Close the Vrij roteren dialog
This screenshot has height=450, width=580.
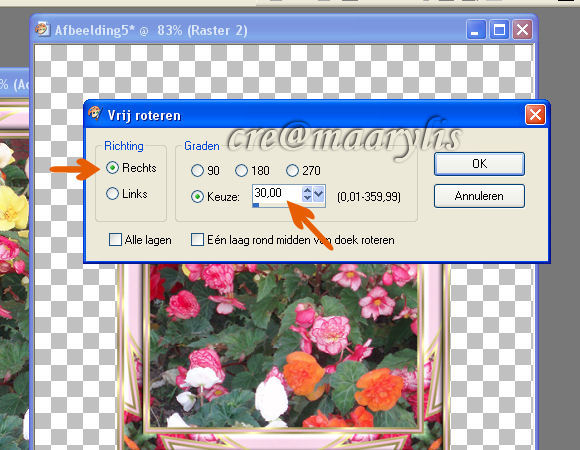(x=535, y=115)
